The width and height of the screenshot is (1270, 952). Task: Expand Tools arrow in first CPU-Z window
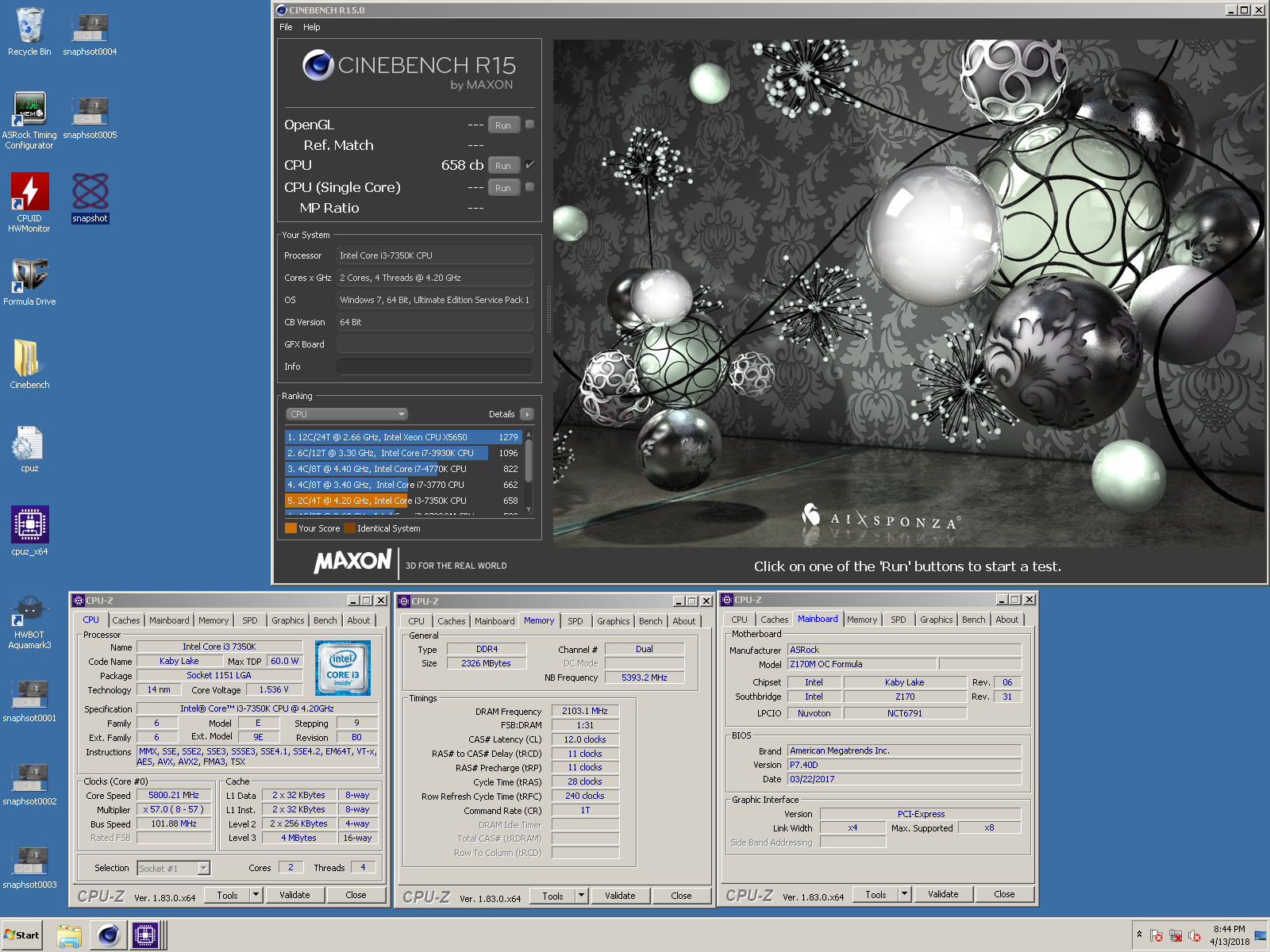pos(256,895)
